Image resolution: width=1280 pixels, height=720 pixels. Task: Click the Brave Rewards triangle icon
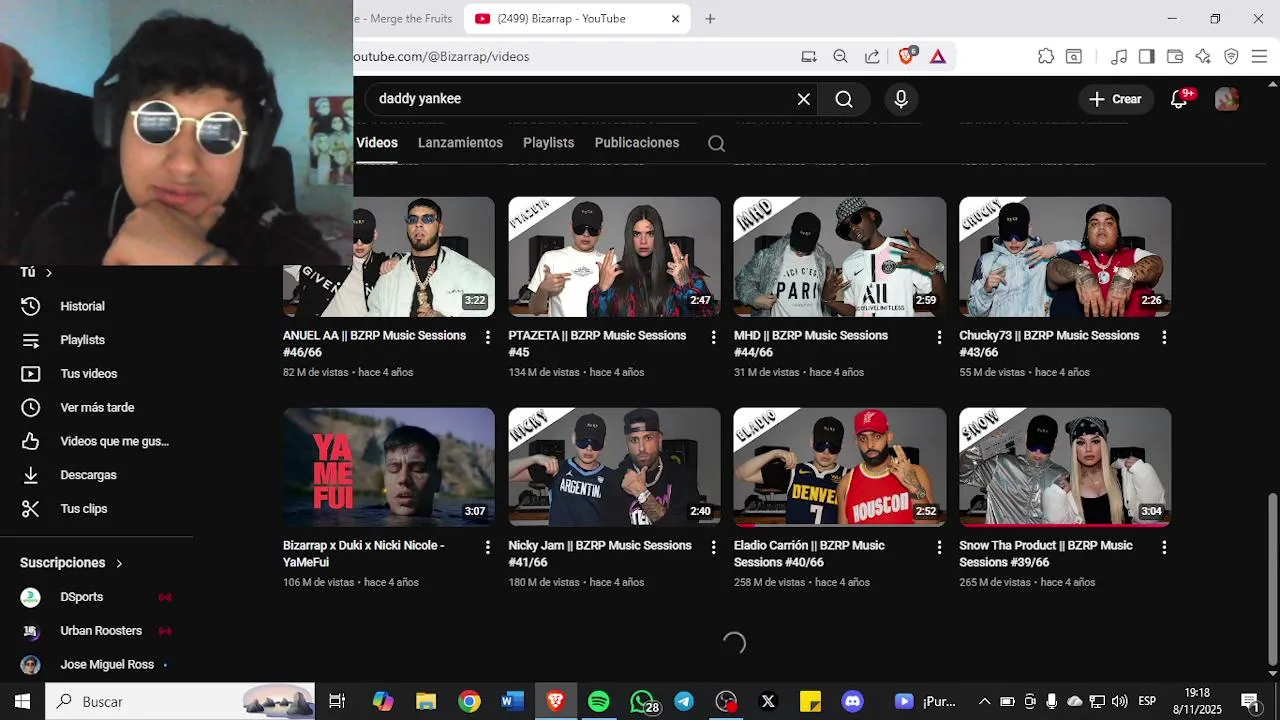(x=938, y=57)
